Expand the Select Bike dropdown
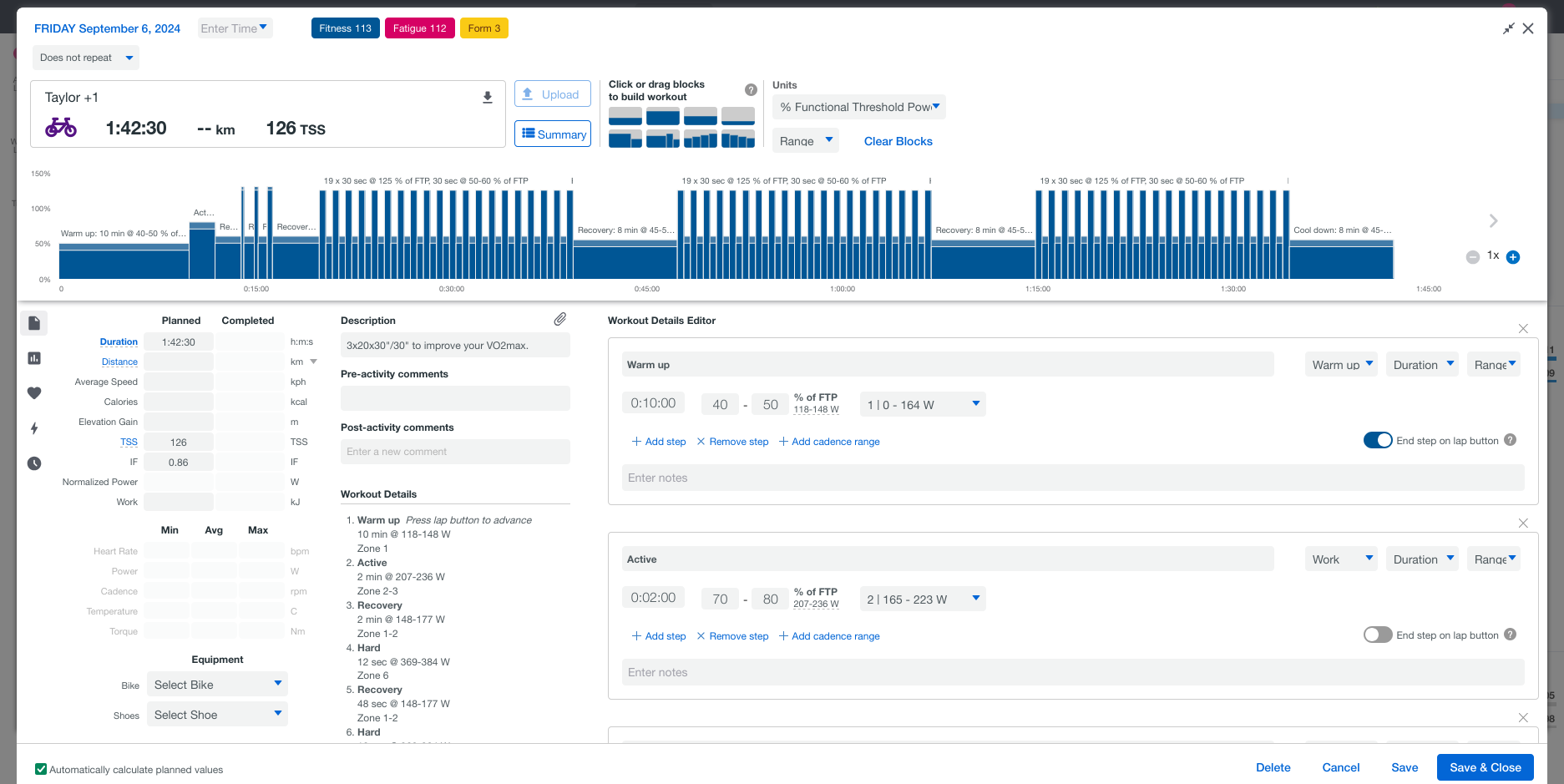1564x784 pixels. [x=217, y=685]
